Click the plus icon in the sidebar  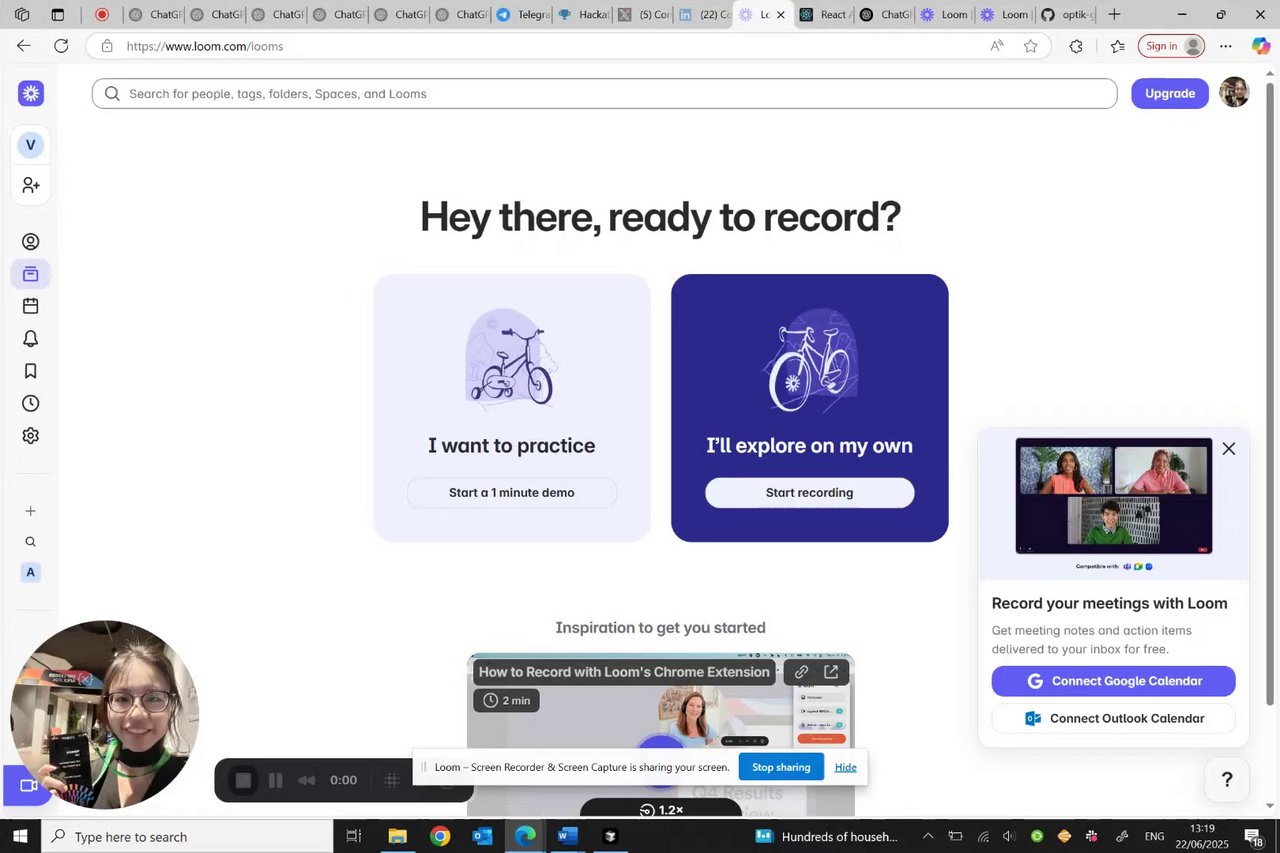click(x=30, y=511)
